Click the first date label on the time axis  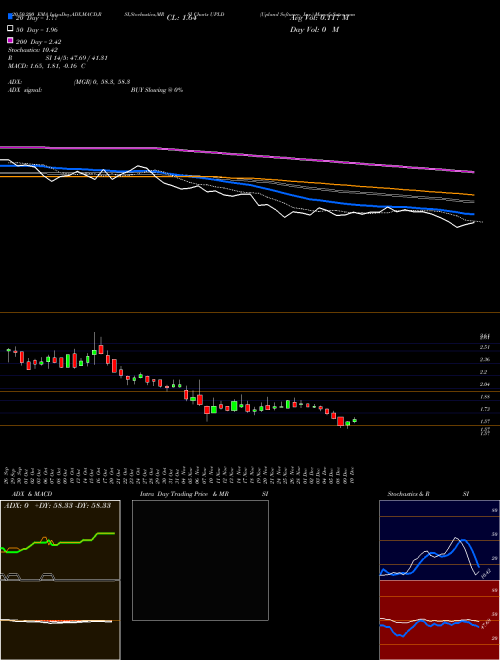coord(8,475)
